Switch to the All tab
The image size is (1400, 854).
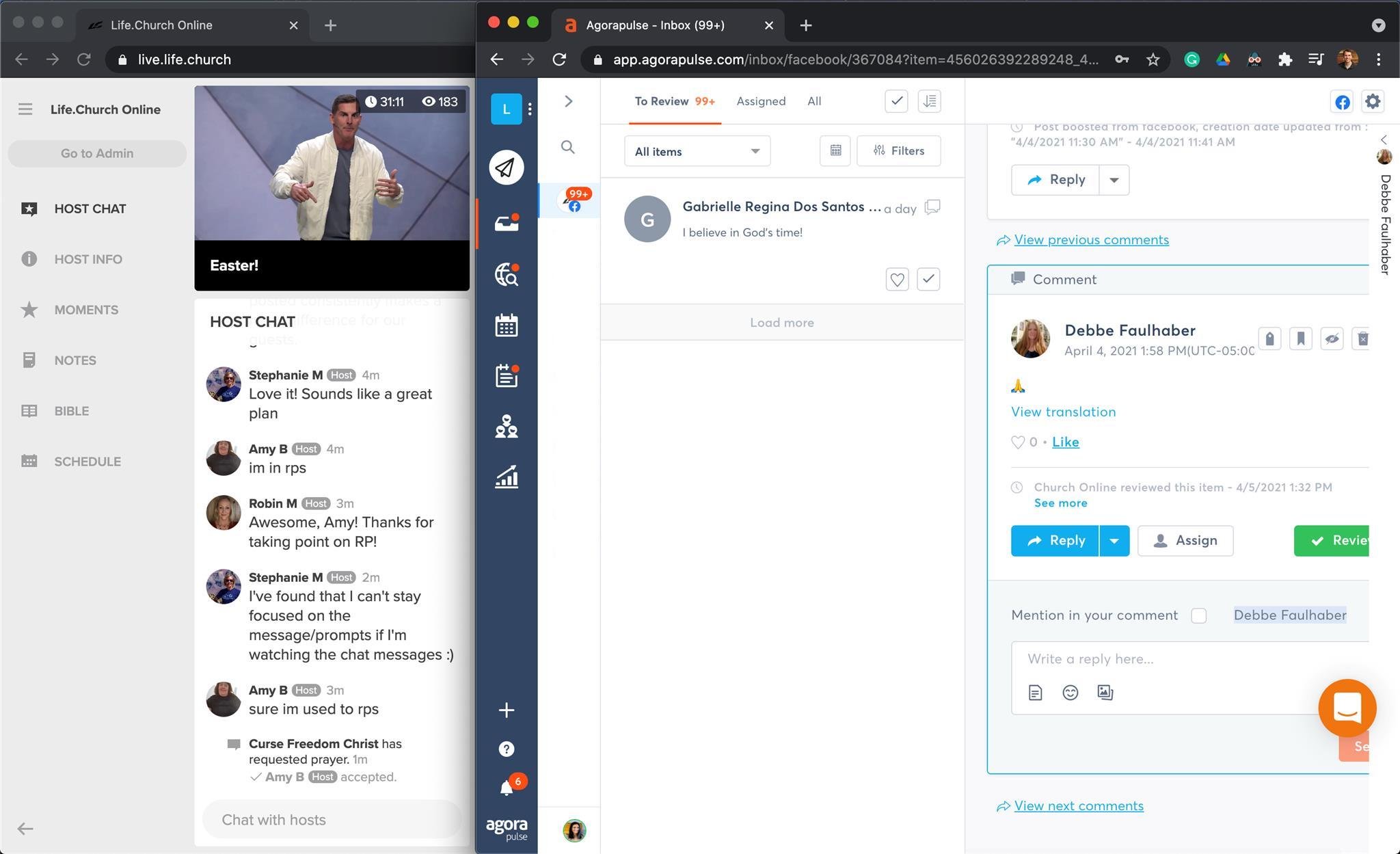point(813,101)
